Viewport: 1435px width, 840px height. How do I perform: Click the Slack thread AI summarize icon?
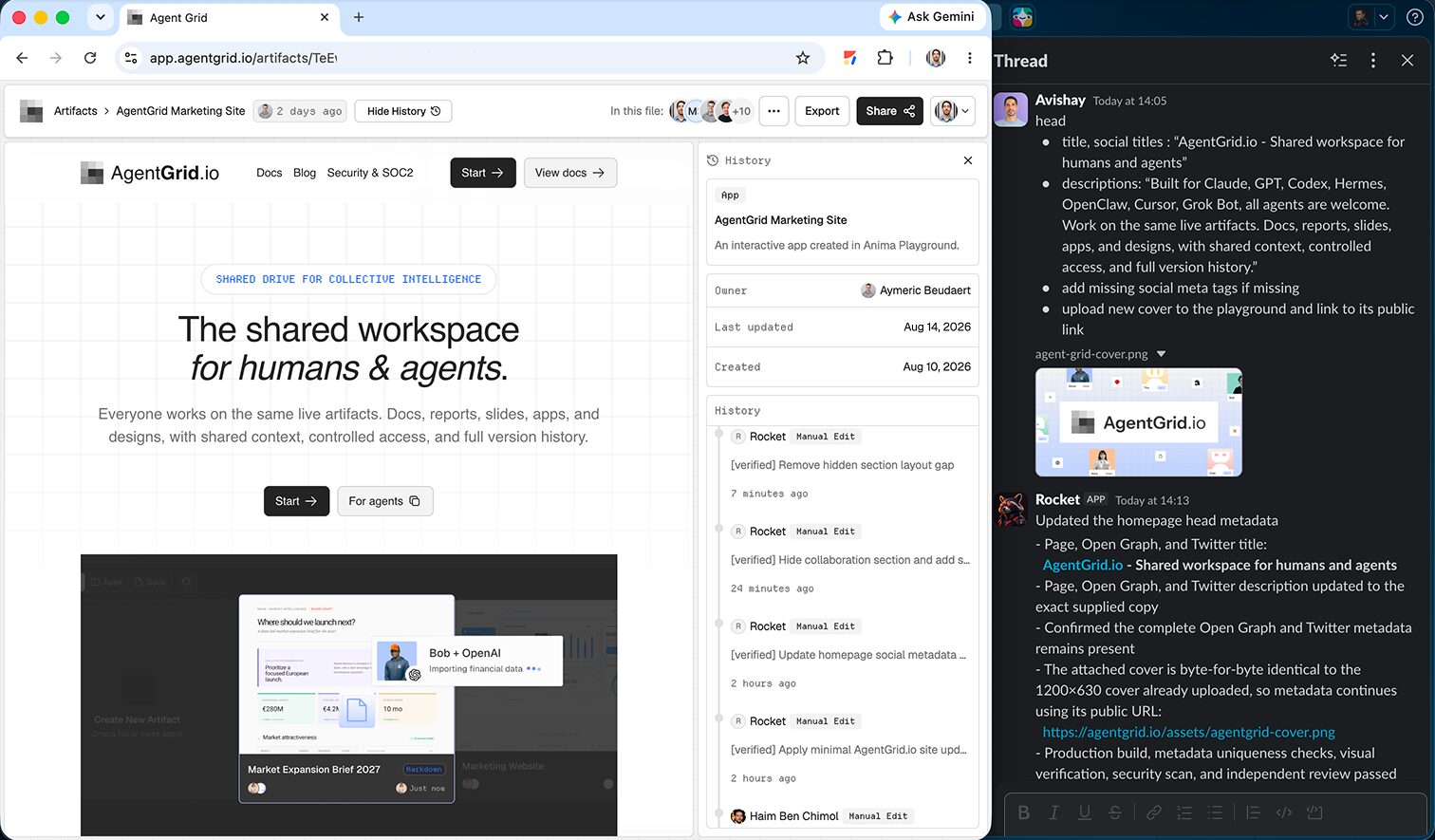pos(1338,60)
